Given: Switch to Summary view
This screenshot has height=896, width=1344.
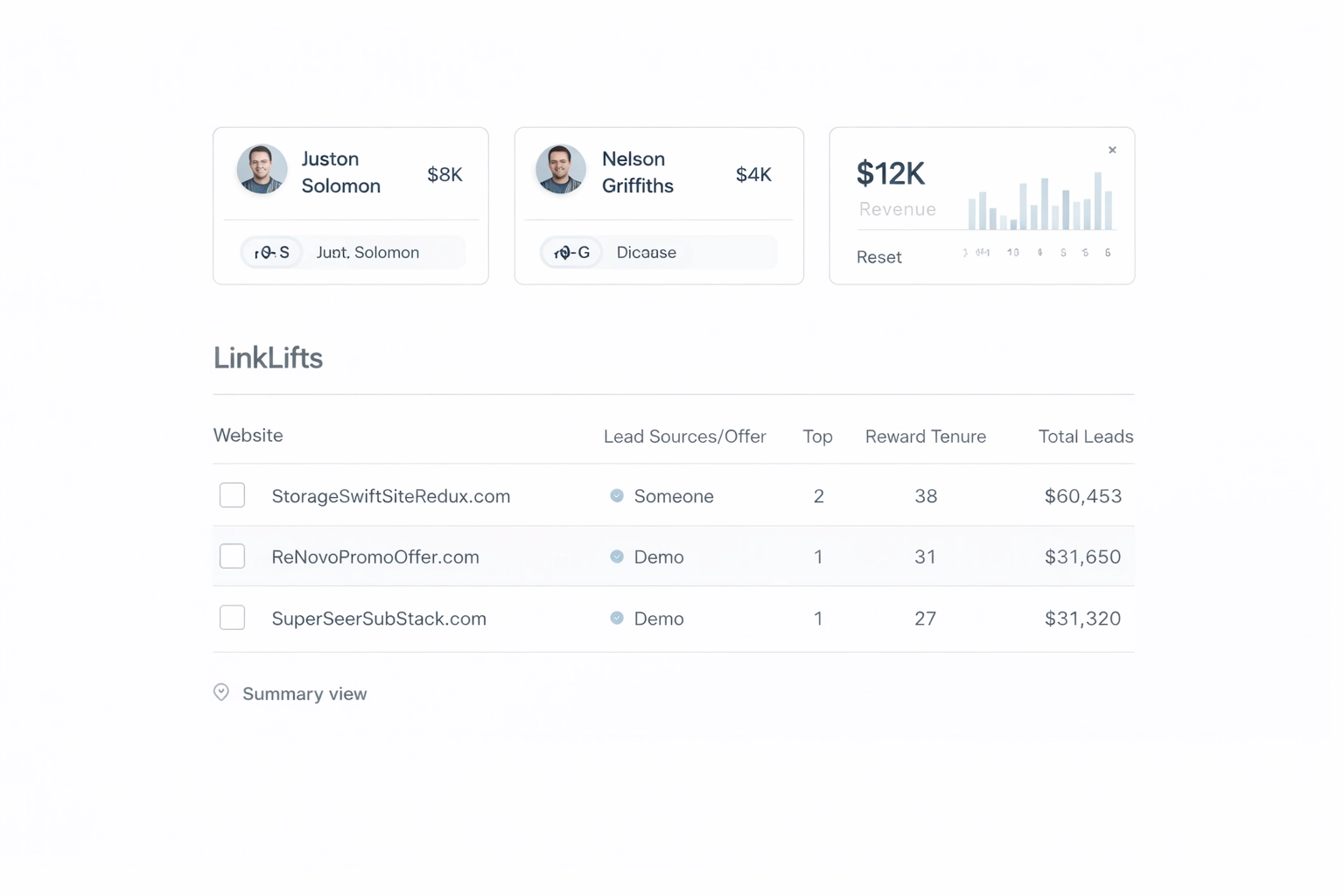Looking at the screenshot, I should click(304, 693).
